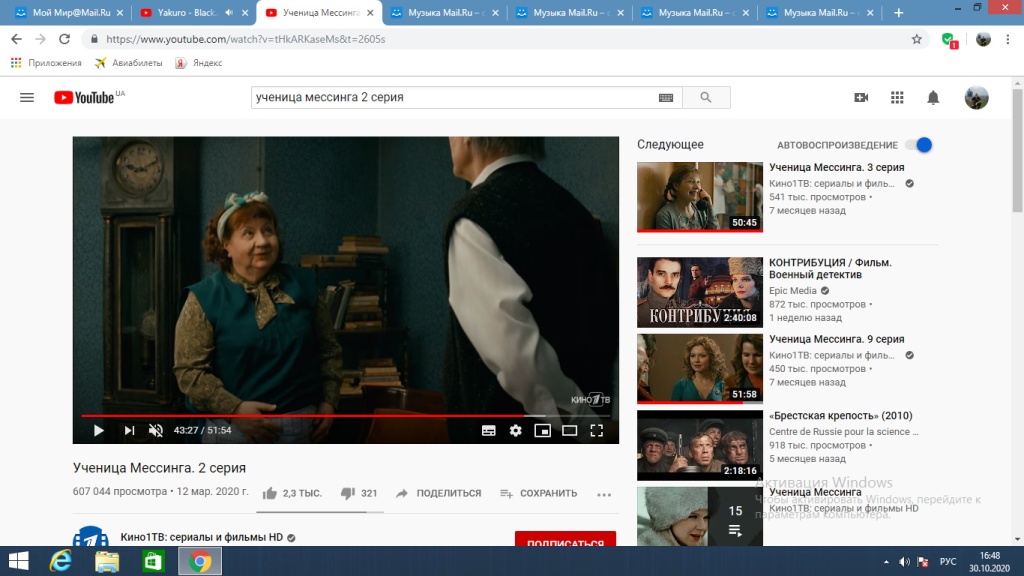Image resolution: width=1024 pixels, height=576 pixels.
Task: Open the Приложения apps bookmark
Action: tap(46, 63)
